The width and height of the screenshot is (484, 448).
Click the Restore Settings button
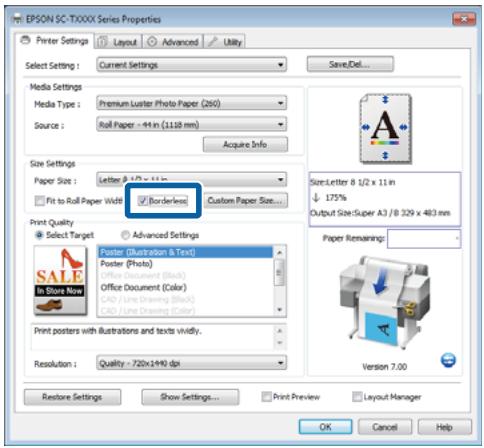(72, 397)
